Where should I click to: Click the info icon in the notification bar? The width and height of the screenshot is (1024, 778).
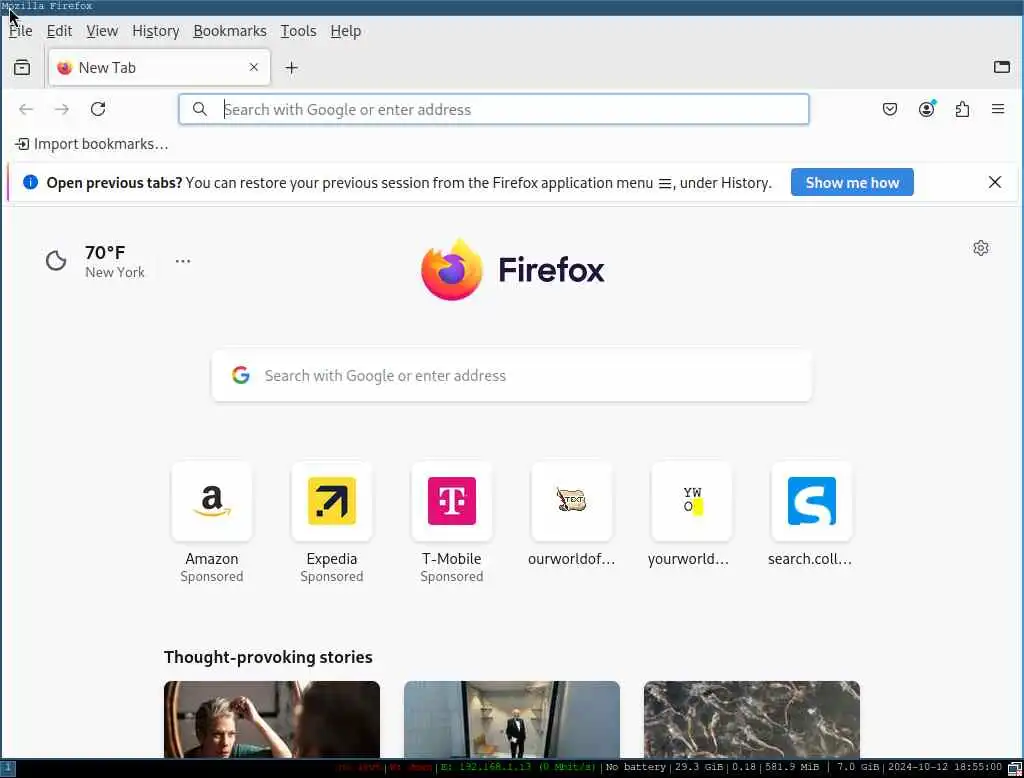(x=30, y=182)
